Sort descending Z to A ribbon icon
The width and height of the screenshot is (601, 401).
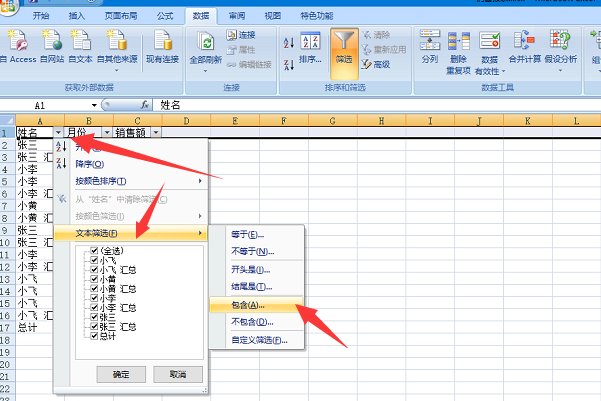289,64
